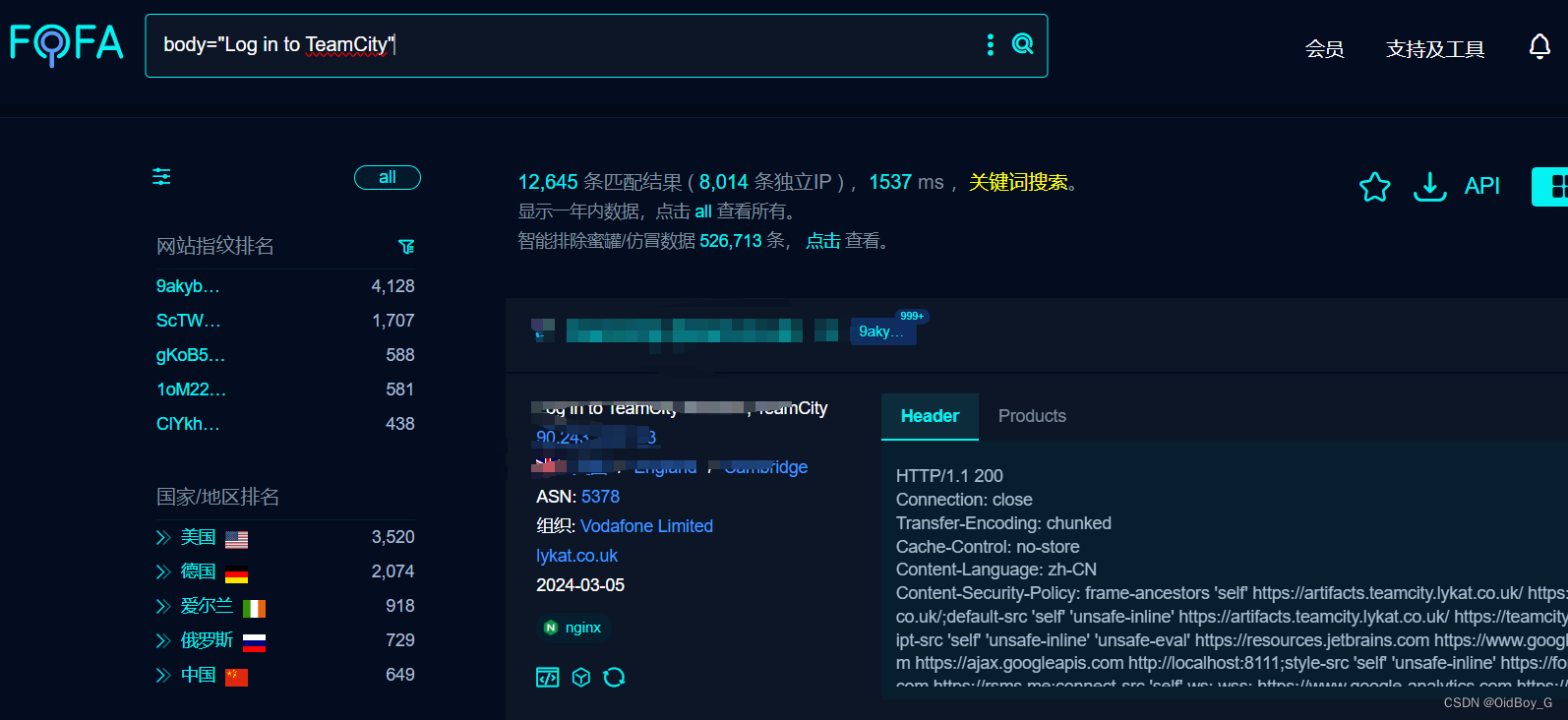
Task: Click the Russia flag icon
Action: 254,642
